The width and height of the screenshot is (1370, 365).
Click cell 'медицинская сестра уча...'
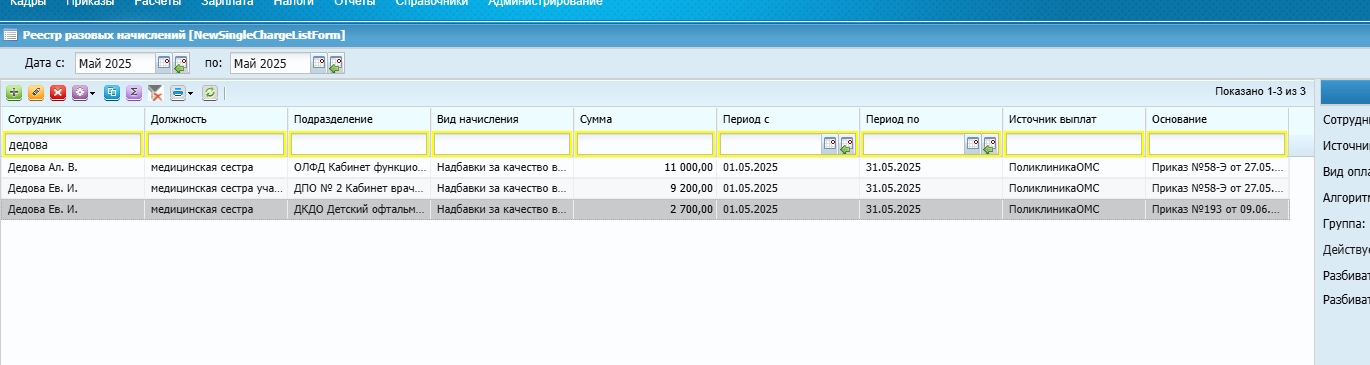tap(216, 188)
